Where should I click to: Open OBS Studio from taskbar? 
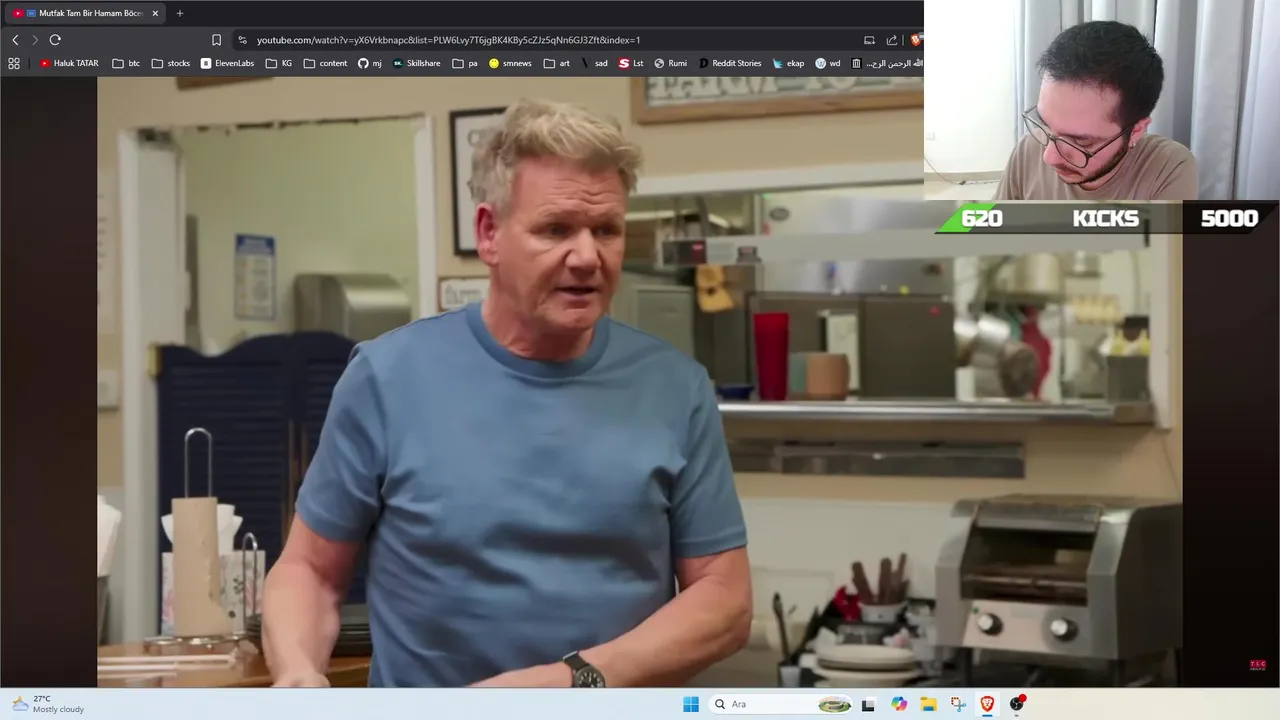pyautogui.click(x=1017, y=704)
